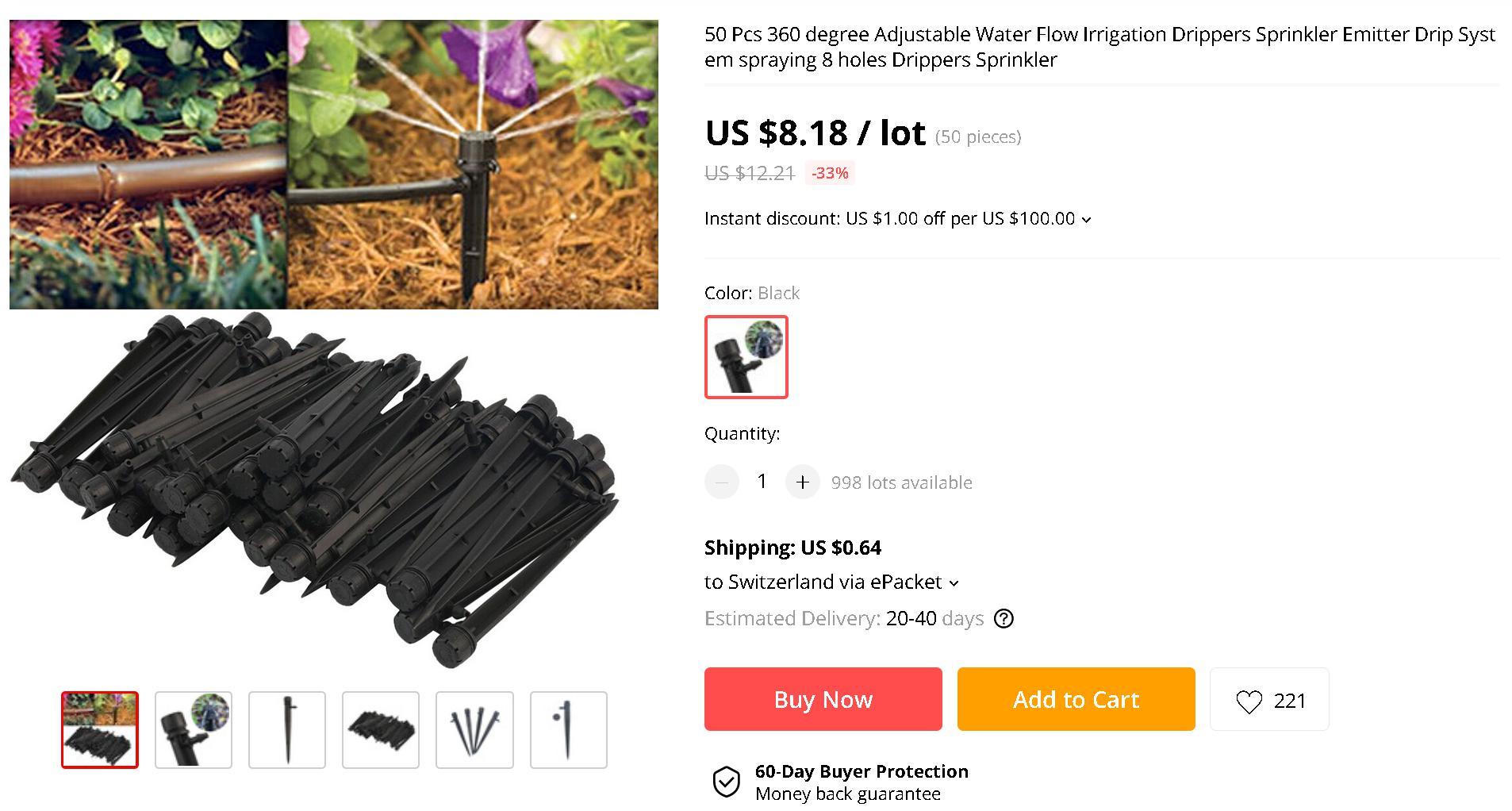Image resolution: width=1512 pixels, height=811 pixels.
Task: View second thumbnail of sprinkler head closeup
Action: pos(194,730)
